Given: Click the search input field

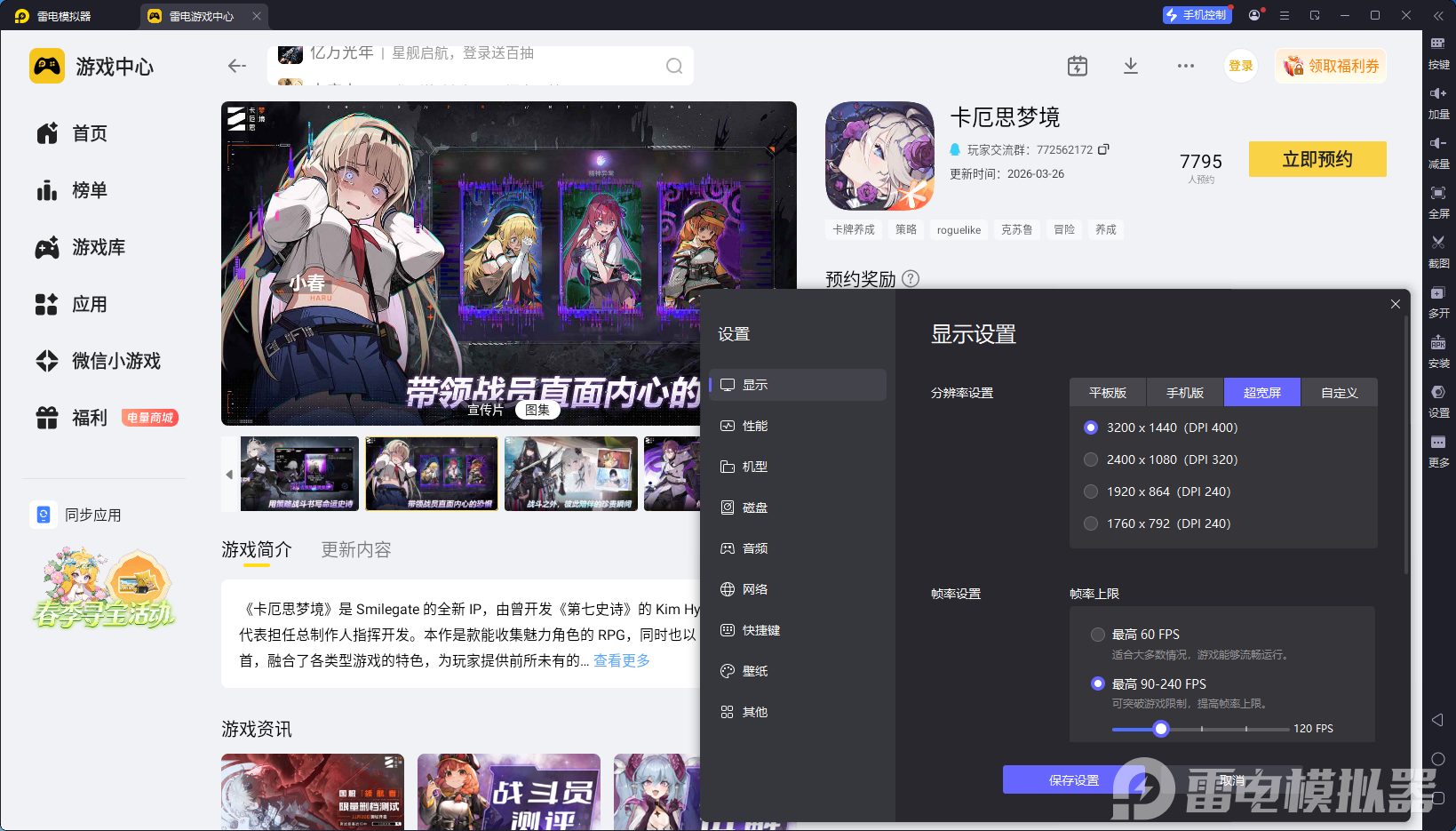Looking at the screenshot, I should tap(481, 66).
